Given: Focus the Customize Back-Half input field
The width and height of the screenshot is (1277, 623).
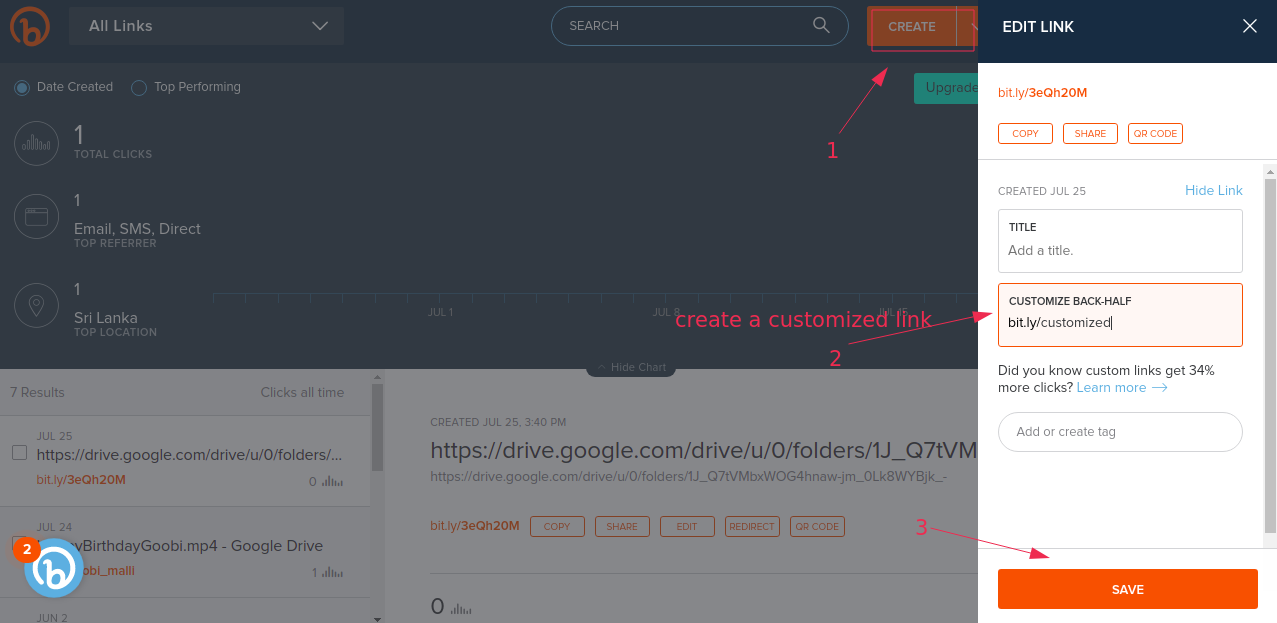Looking at the screenshot, I should (x=1120, y=315).
